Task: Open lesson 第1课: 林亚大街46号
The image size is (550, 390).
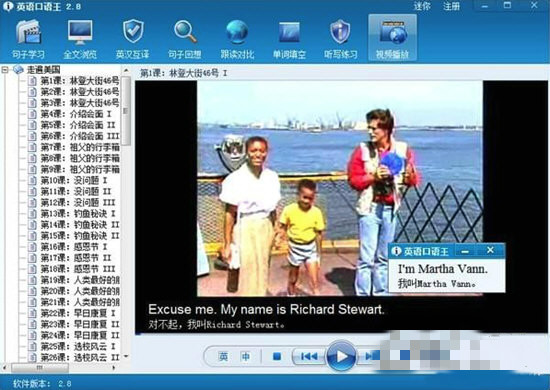Action: point(80,81)
